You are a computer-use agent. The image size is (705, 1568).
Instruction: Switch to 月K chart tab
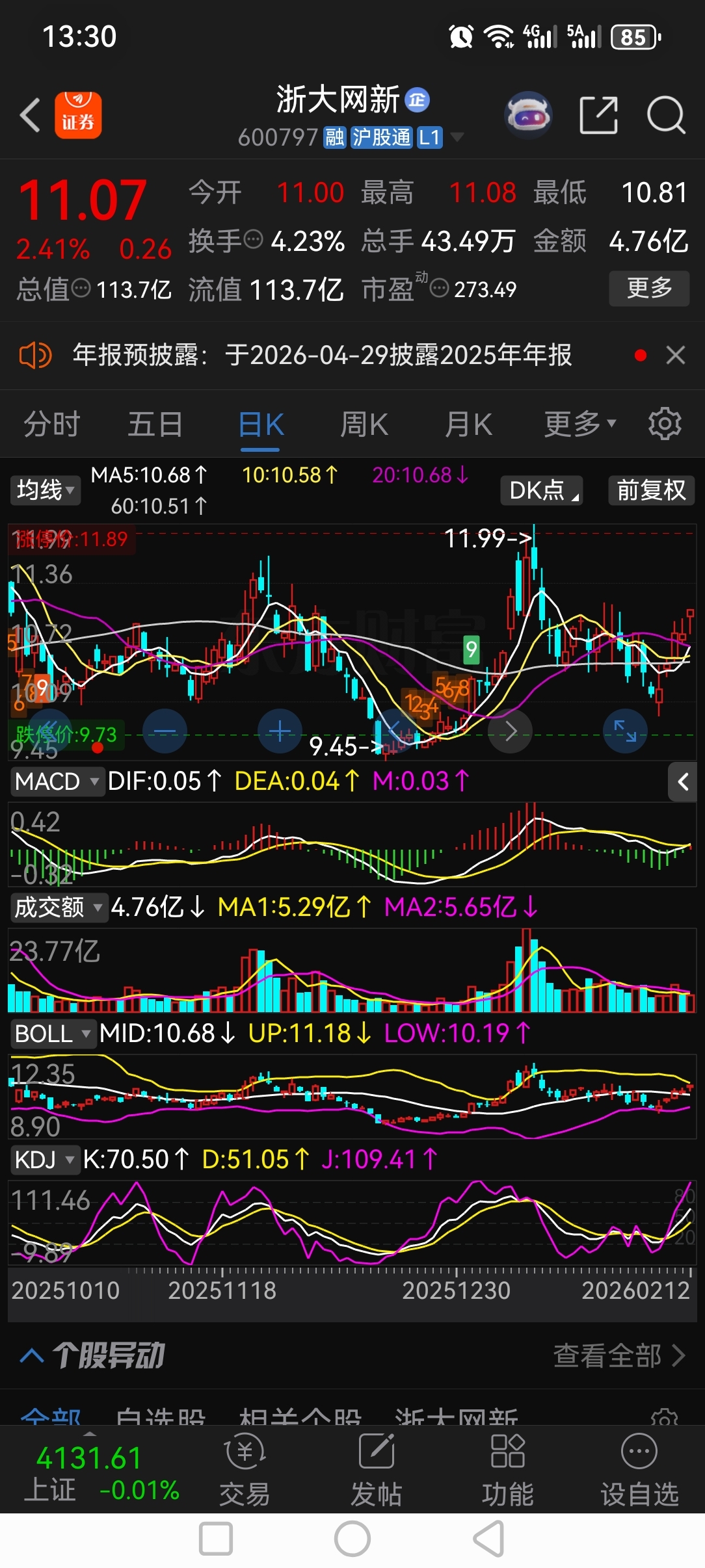[468, 424]
